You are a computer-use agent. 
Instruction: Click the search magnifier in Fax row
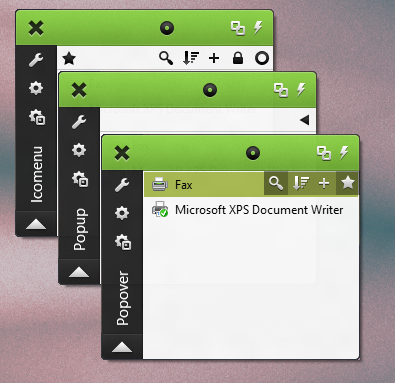pos(276,183)
